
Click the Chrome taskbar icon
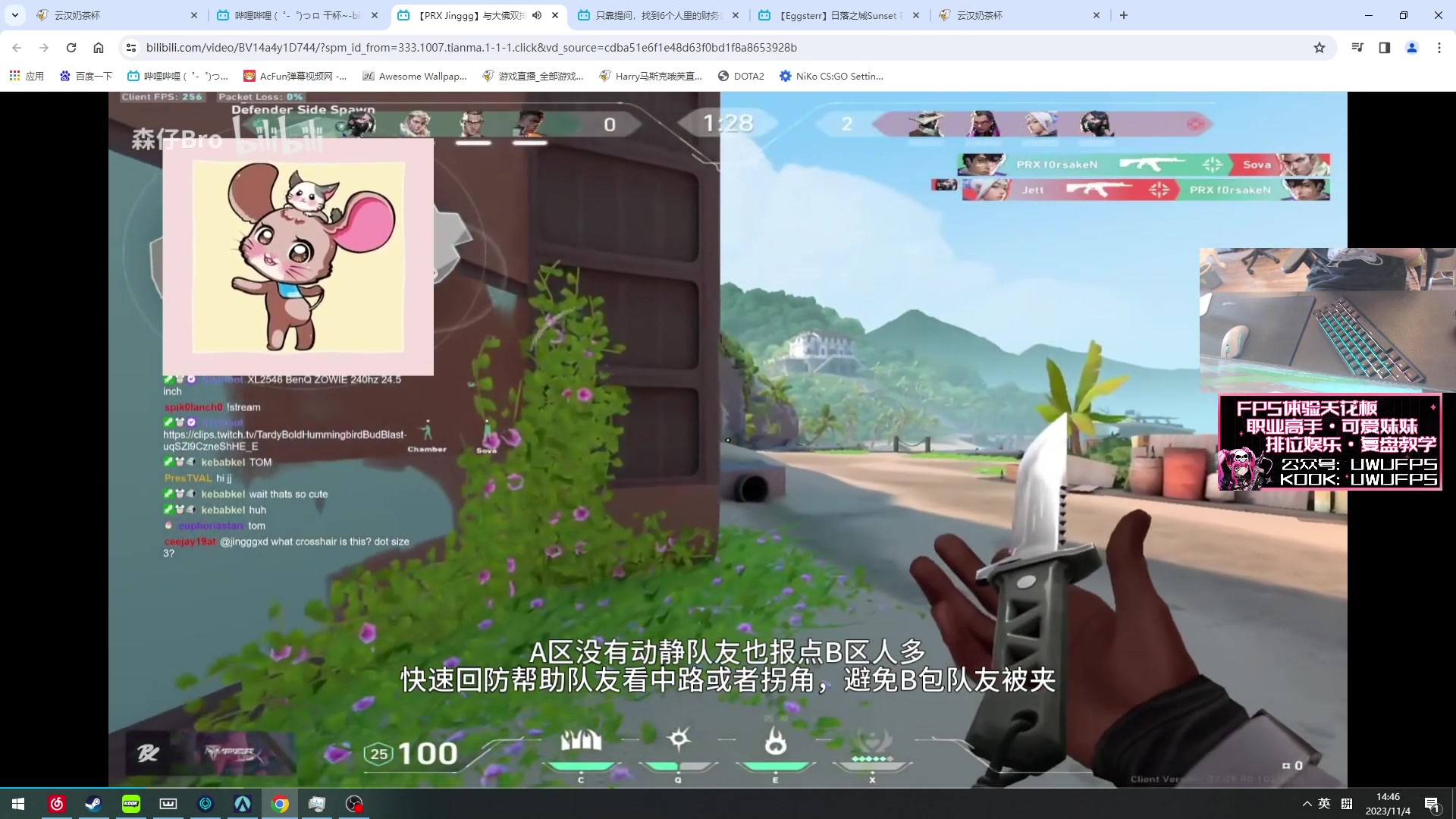(x=280, y=804)
